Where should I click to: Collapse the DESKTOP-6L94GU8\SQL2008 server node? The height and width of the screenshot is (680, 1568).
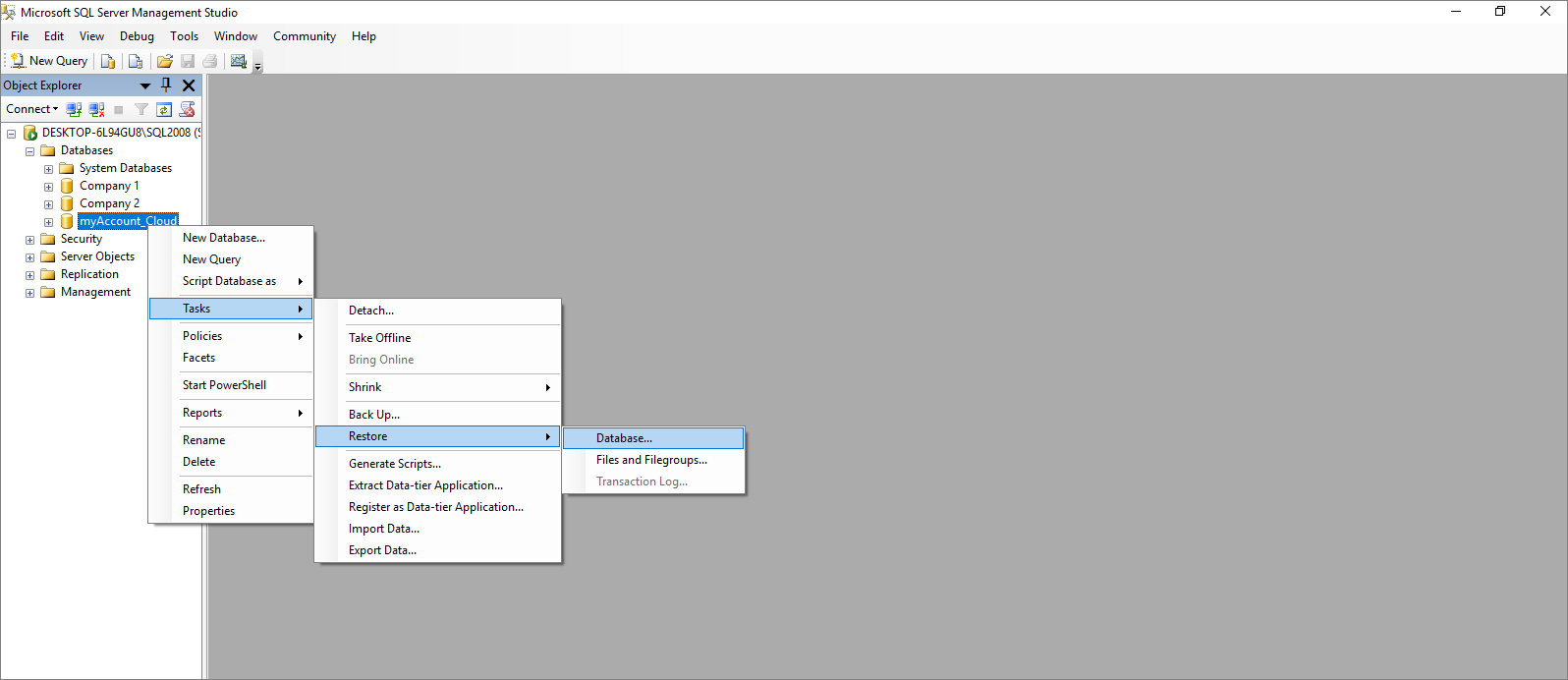tap(12, 134)
